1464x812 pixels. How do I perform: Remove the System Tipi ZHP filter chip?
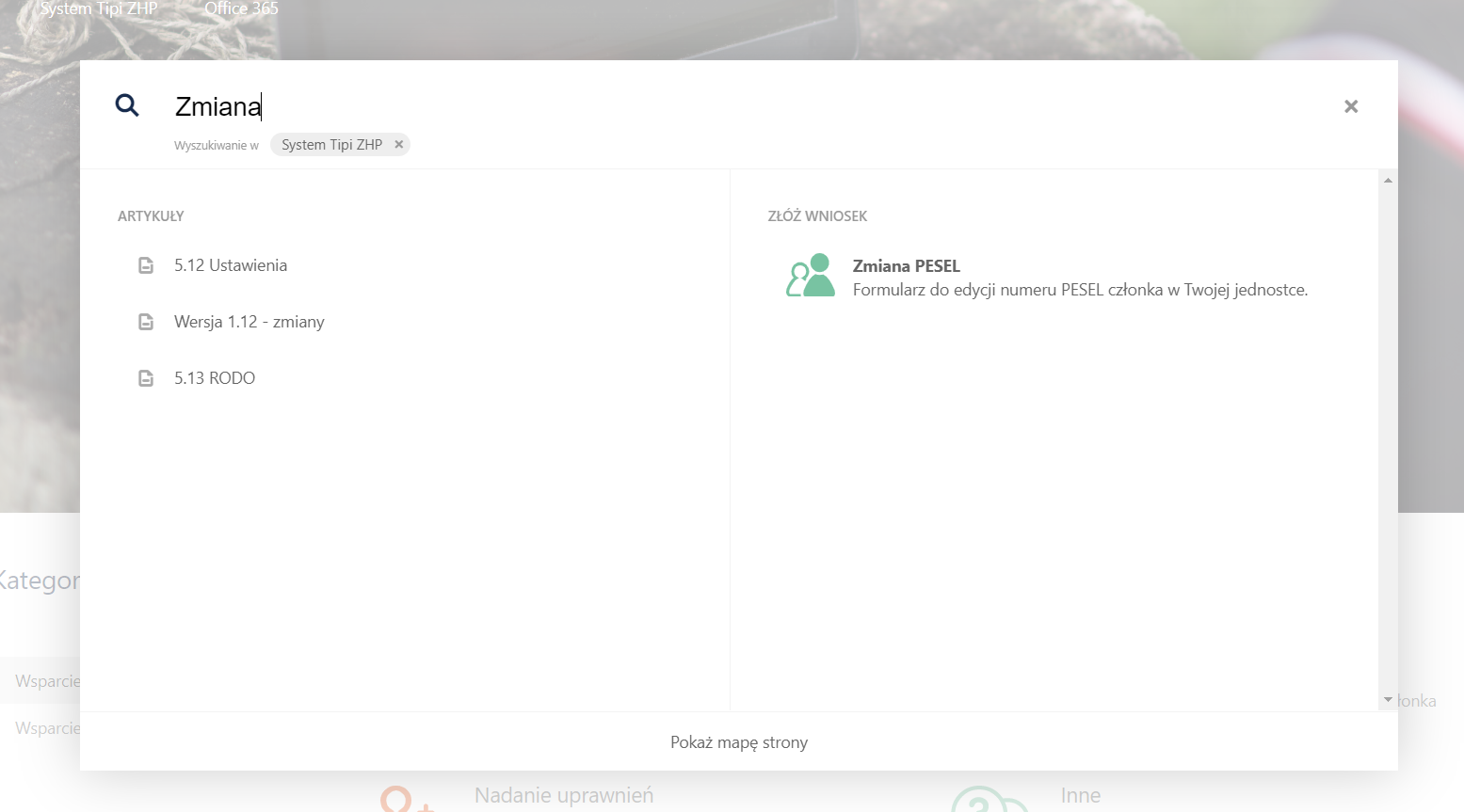(399, 145)
